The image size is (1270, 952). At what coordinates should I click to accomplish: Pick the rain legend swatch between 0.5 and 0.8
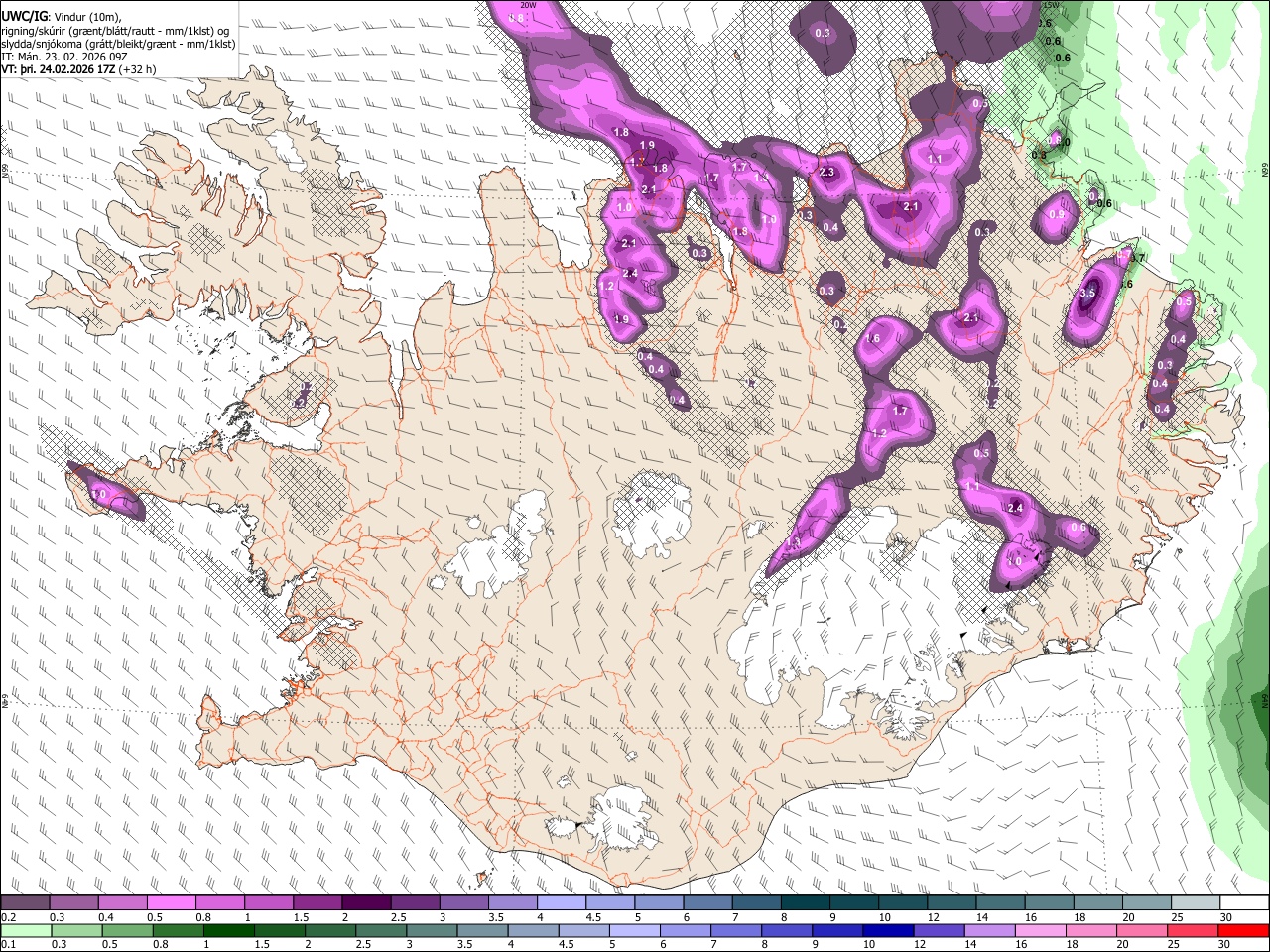(127, 930)
